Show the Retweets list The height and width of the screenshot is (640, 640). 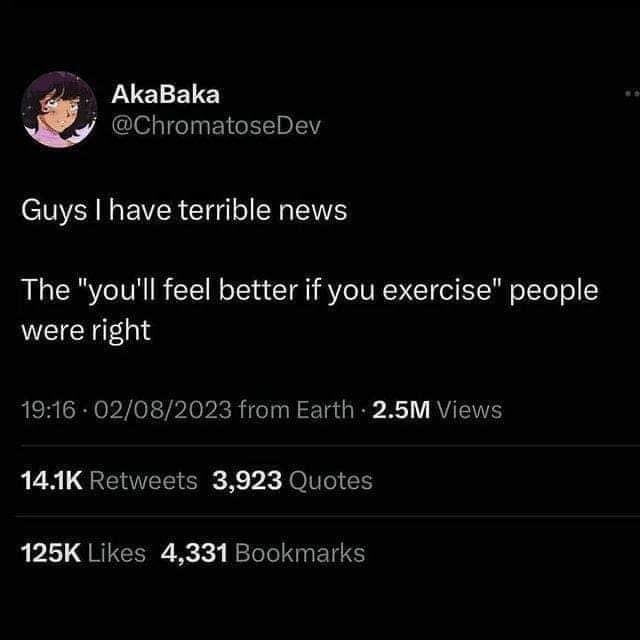coord(143,480)
